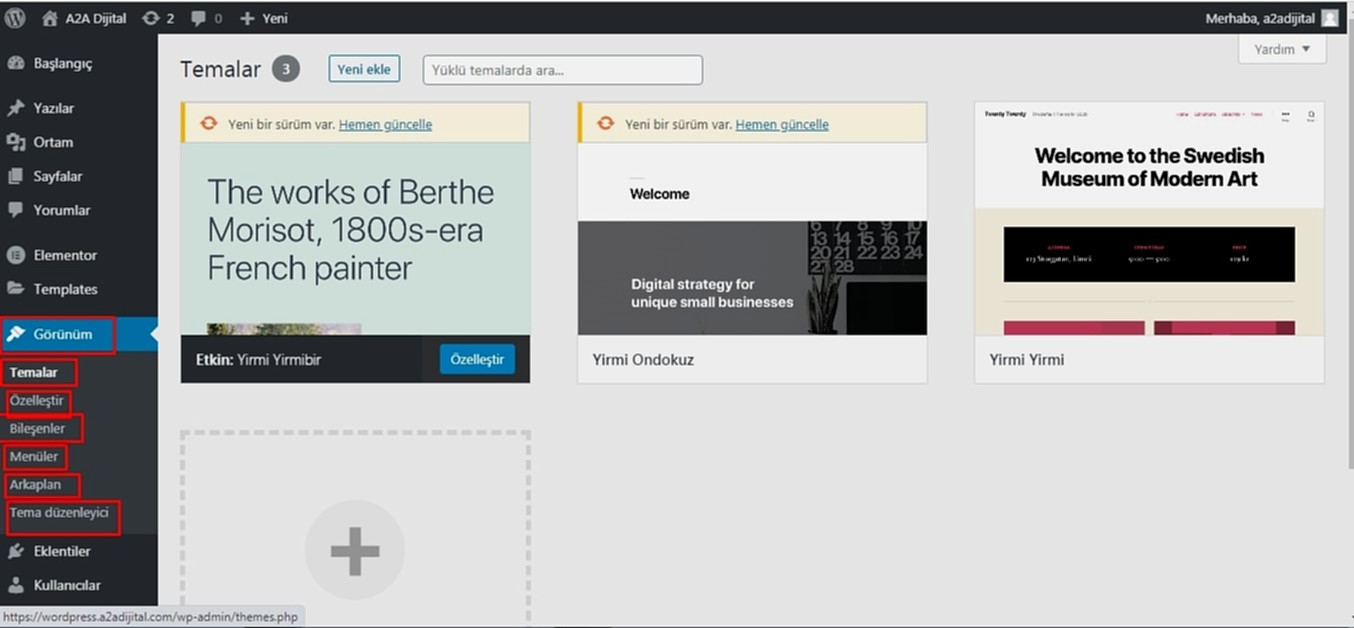The image size is (1354, 628).
Task: Open the Yirmi Ondokuz theme screenshot
Action: point(752,239)
